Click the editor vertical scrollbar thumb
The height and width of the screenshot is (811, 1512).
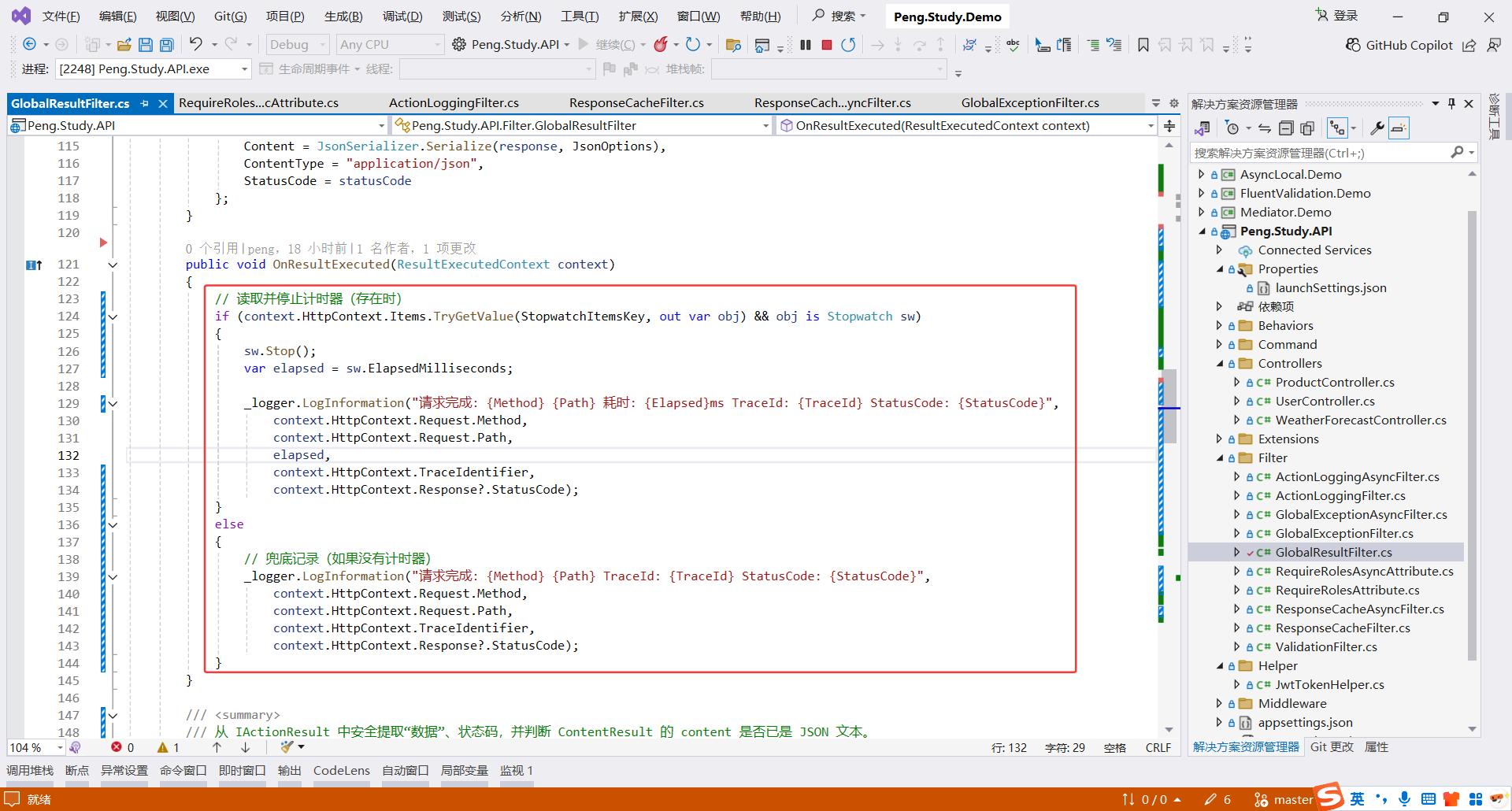tap(1169, 405)
